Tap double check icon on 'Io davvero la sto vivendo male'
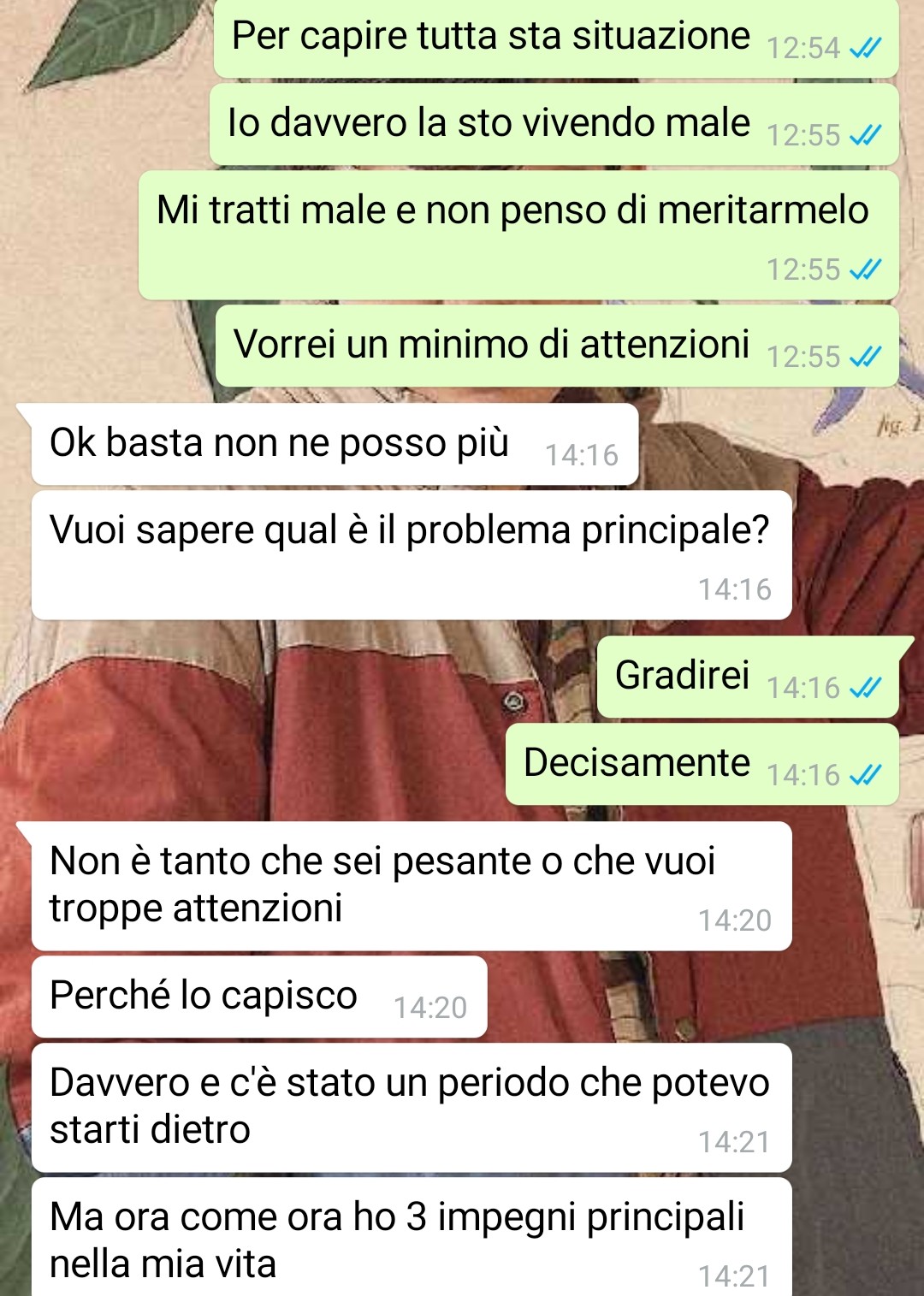The height and width of the screenshot is (1296, 924). click(865, 135)
